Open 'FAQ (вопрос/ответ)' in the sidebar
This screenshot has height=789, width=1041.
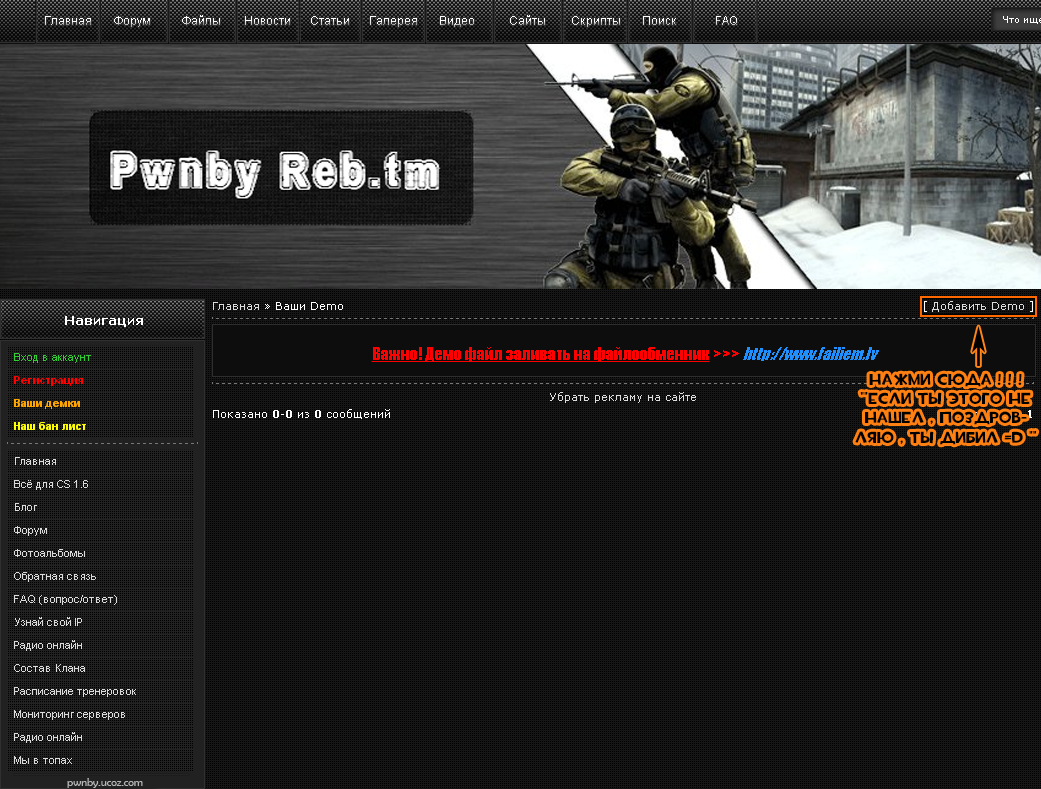(x=65, y=599)
